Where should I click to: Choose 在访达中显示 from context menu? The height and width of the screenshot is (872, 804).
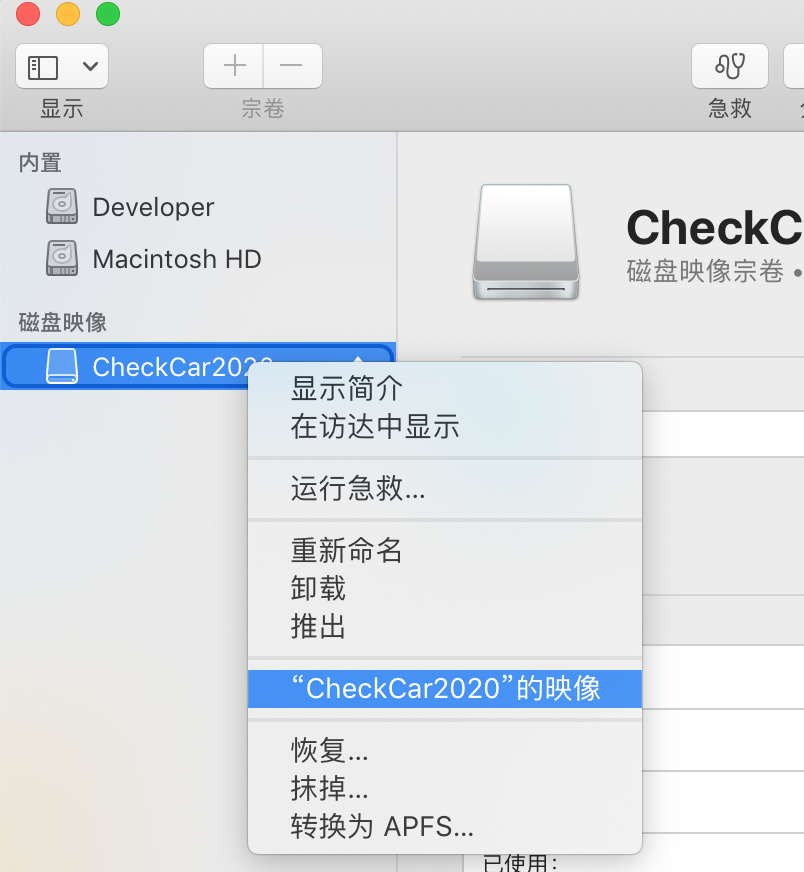pos(375,427)
